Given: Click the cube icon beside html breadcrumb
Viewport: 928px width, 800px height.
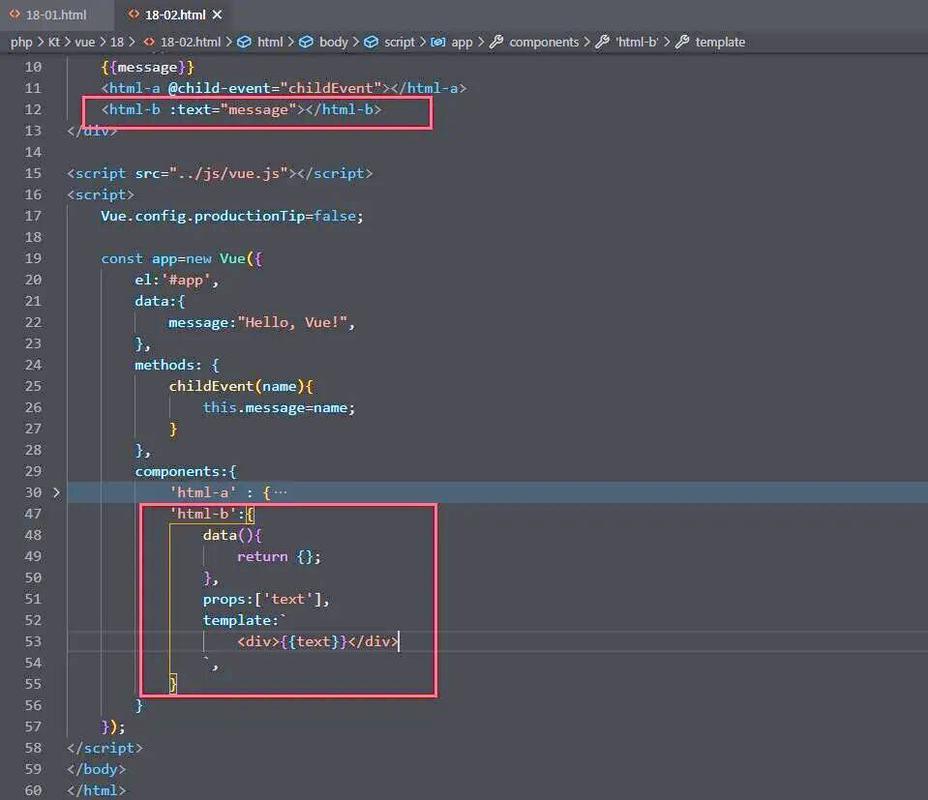Looking at the screenshot, I should [x=244, y=42].
